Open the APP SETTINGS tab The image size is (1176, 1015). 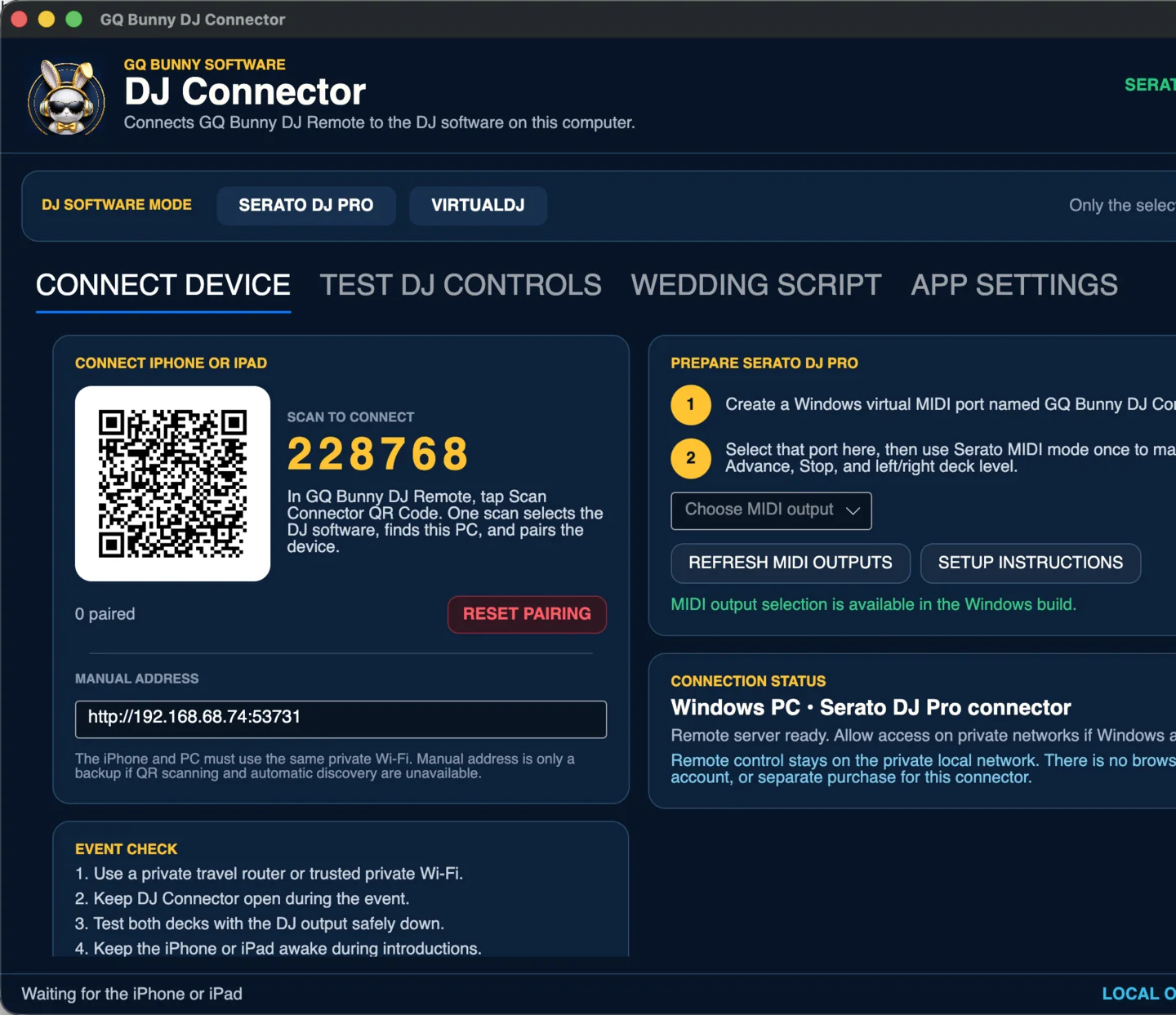click(1014, 285)
